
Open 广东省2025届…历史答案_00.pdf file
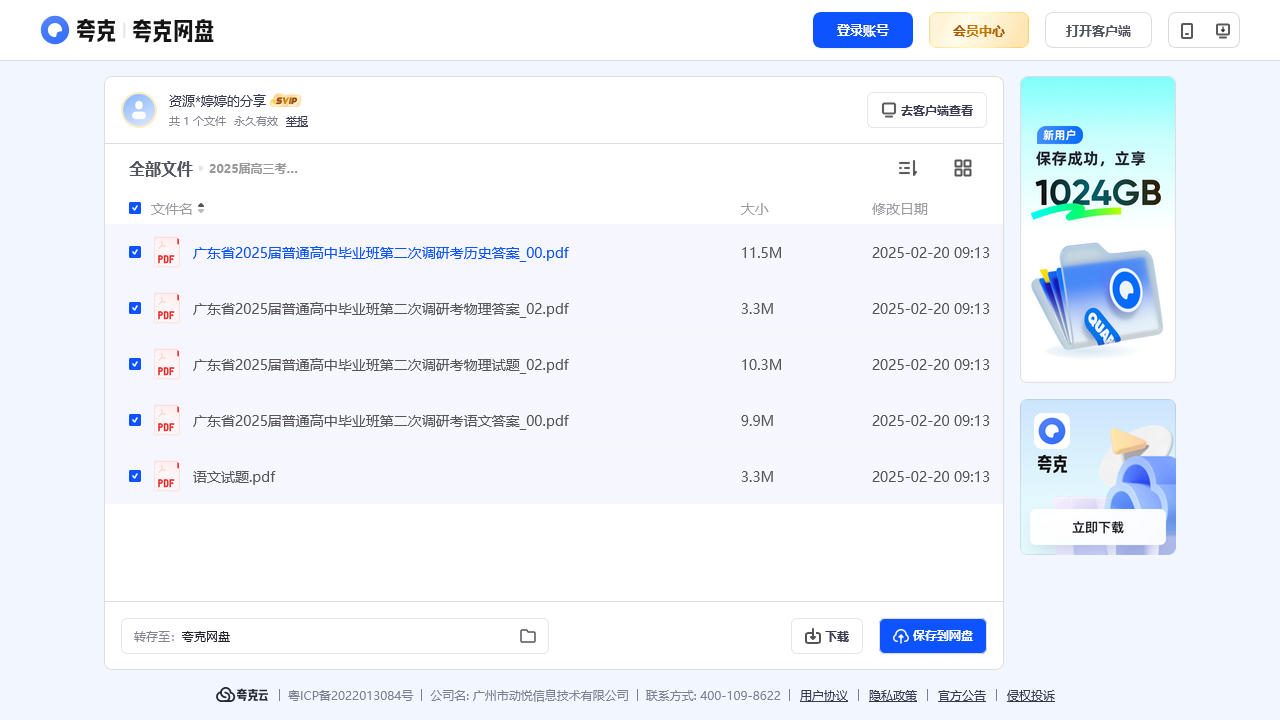pos(381,253)
